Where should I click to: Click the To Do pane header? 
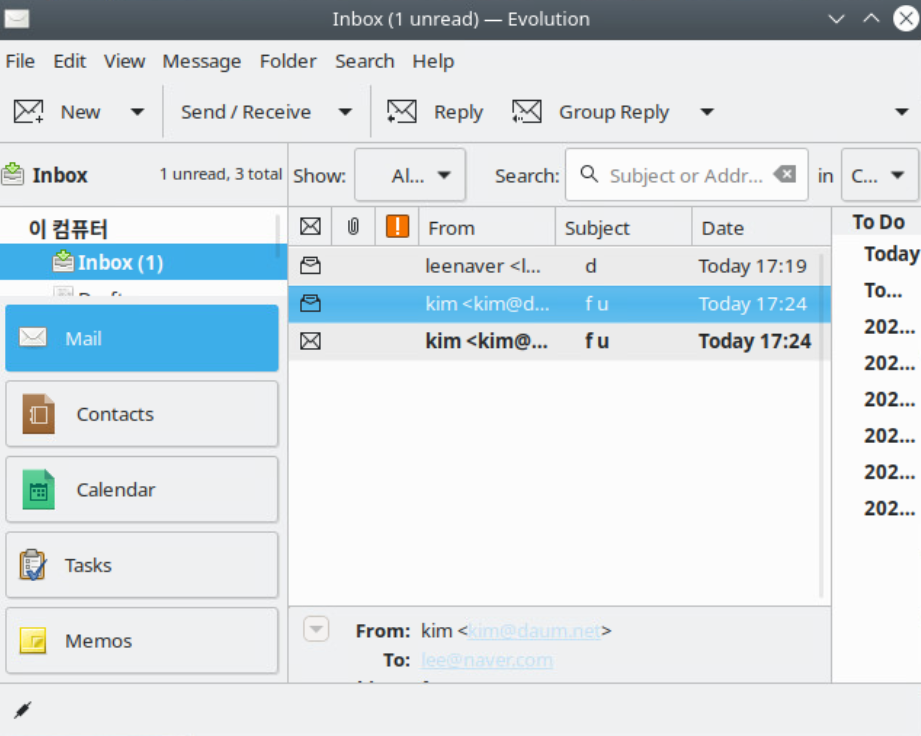click(878, 221)
